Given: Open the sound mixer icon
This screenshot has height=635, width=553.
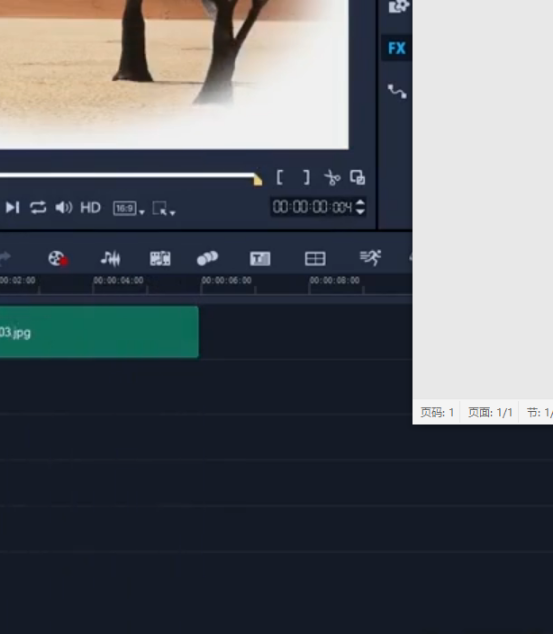Looking at the screenshot, I should click(110, 258).
